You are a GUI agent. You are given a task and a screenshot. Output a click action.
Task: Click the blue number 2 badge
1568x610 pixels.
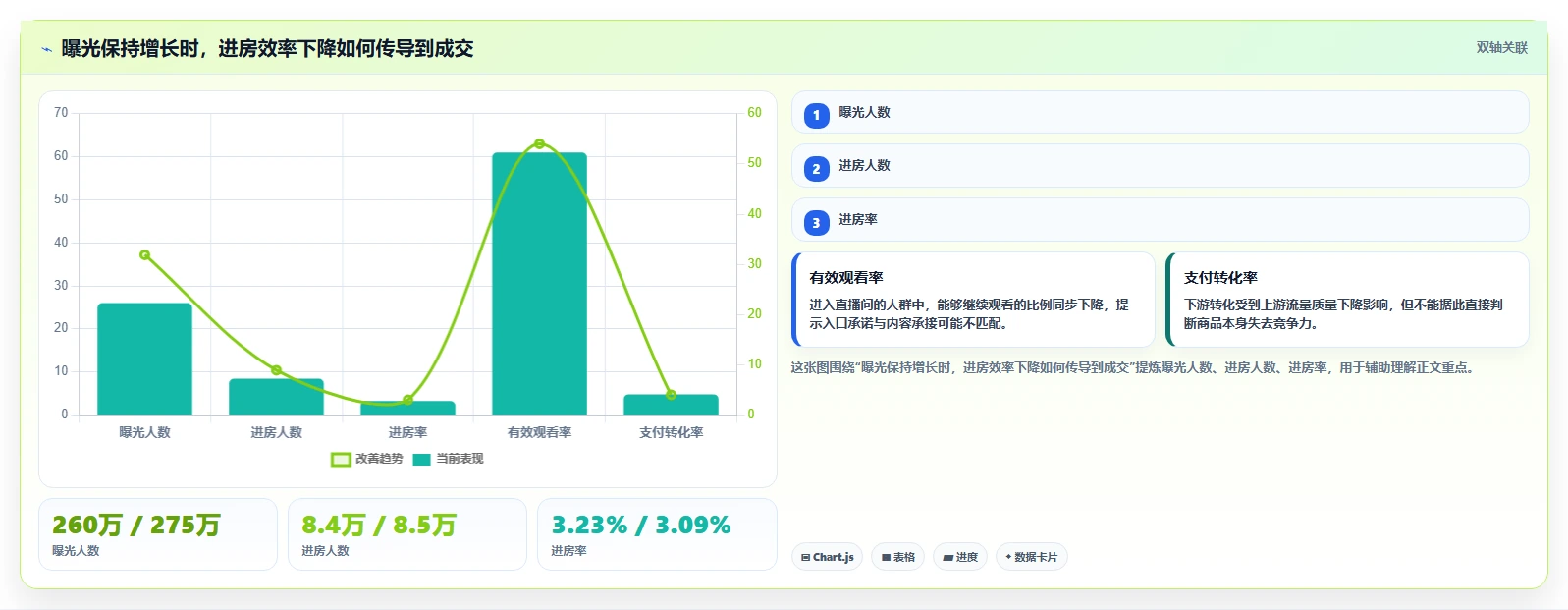pos(816,169)
